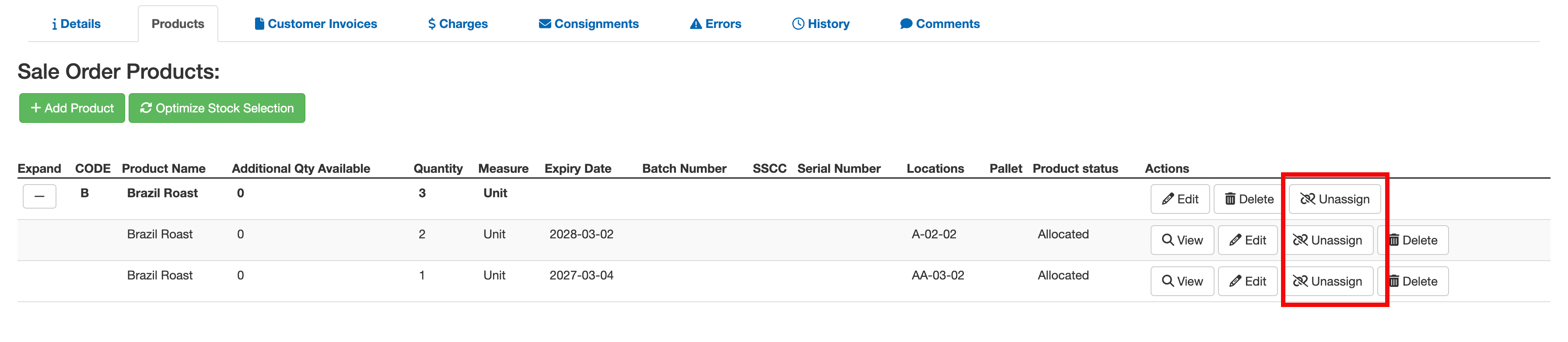View the allocation at location AA-03-02

click(x=1182, y=281)
